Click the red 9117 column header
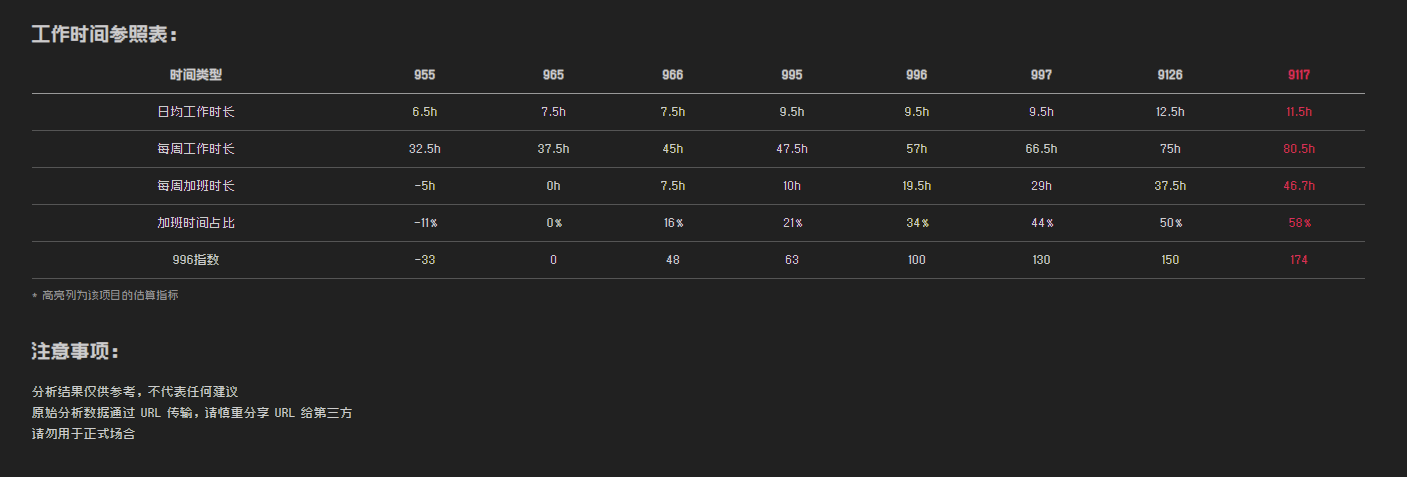 (1299, 75)
